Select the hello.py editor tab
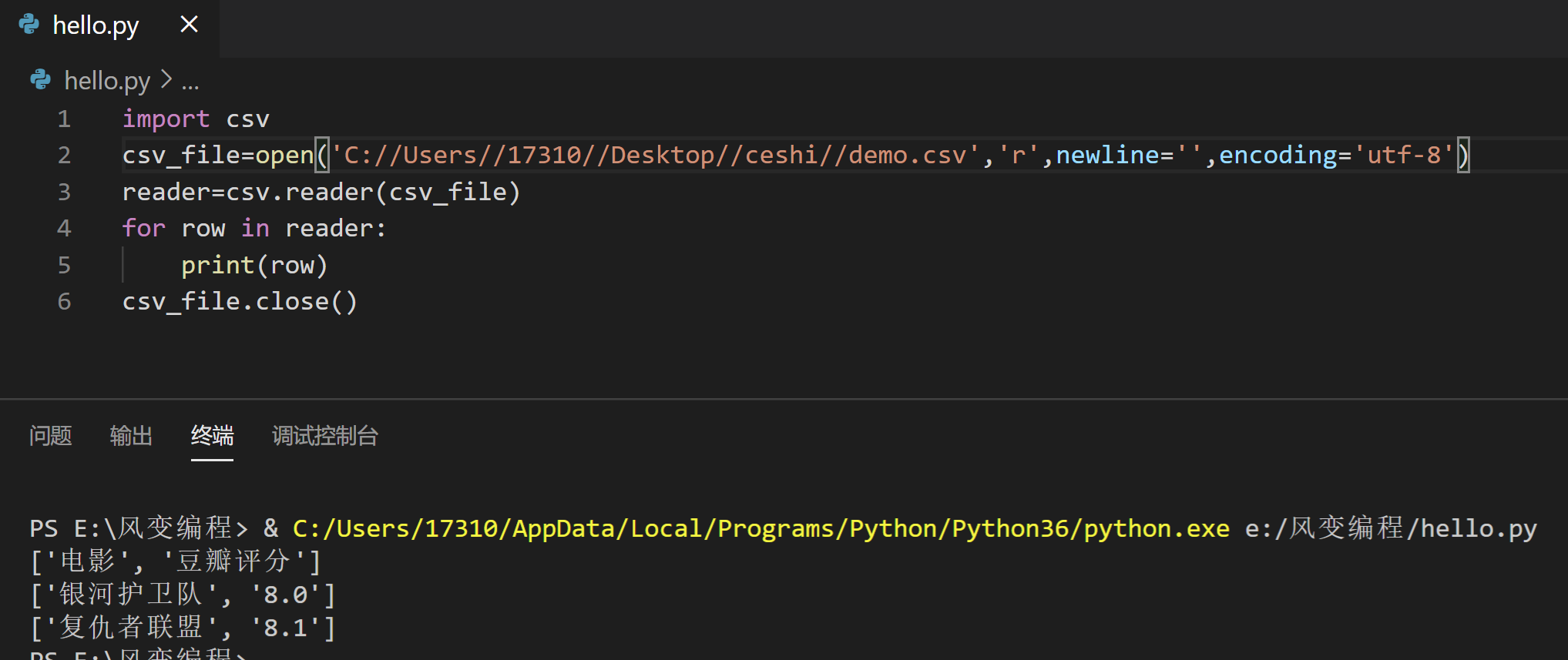Image resolution: width=1568 pixels, height=660 pixels. point(109,28)
